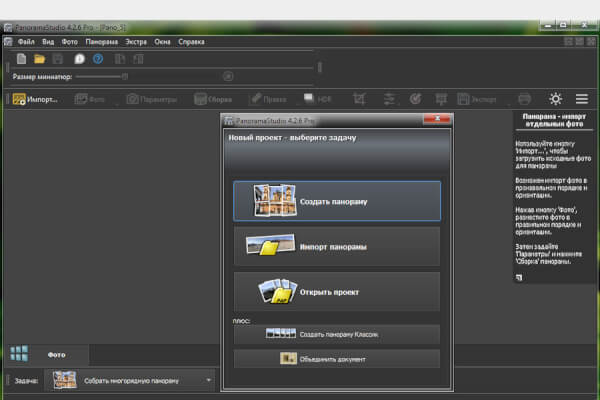Open the Справка menu
The image size is (600, 400).
pos(191,42)
